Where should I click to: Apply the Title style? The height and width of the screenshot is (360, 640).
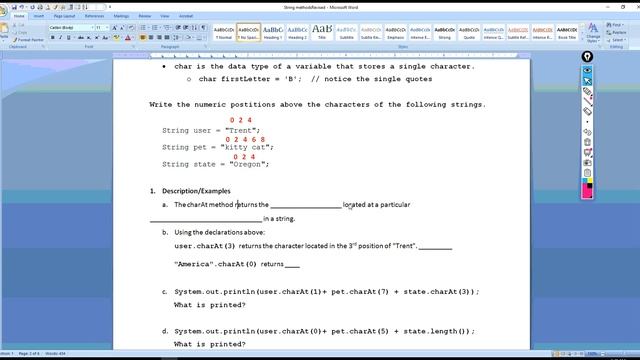point(322,32)
